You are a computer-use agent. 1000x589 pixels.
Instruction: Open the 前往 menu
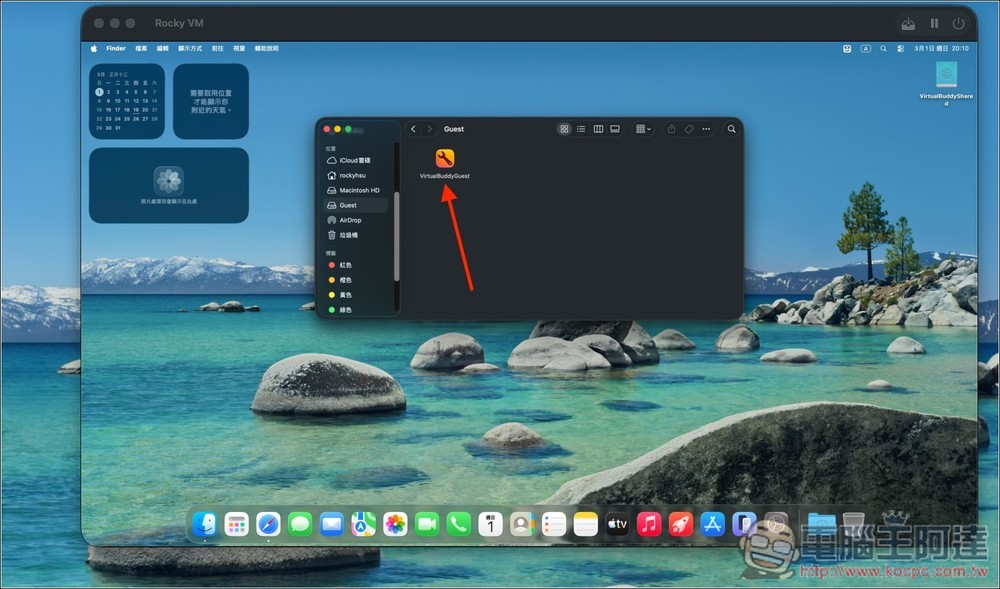pyautogui.click(x=217, y=48)
